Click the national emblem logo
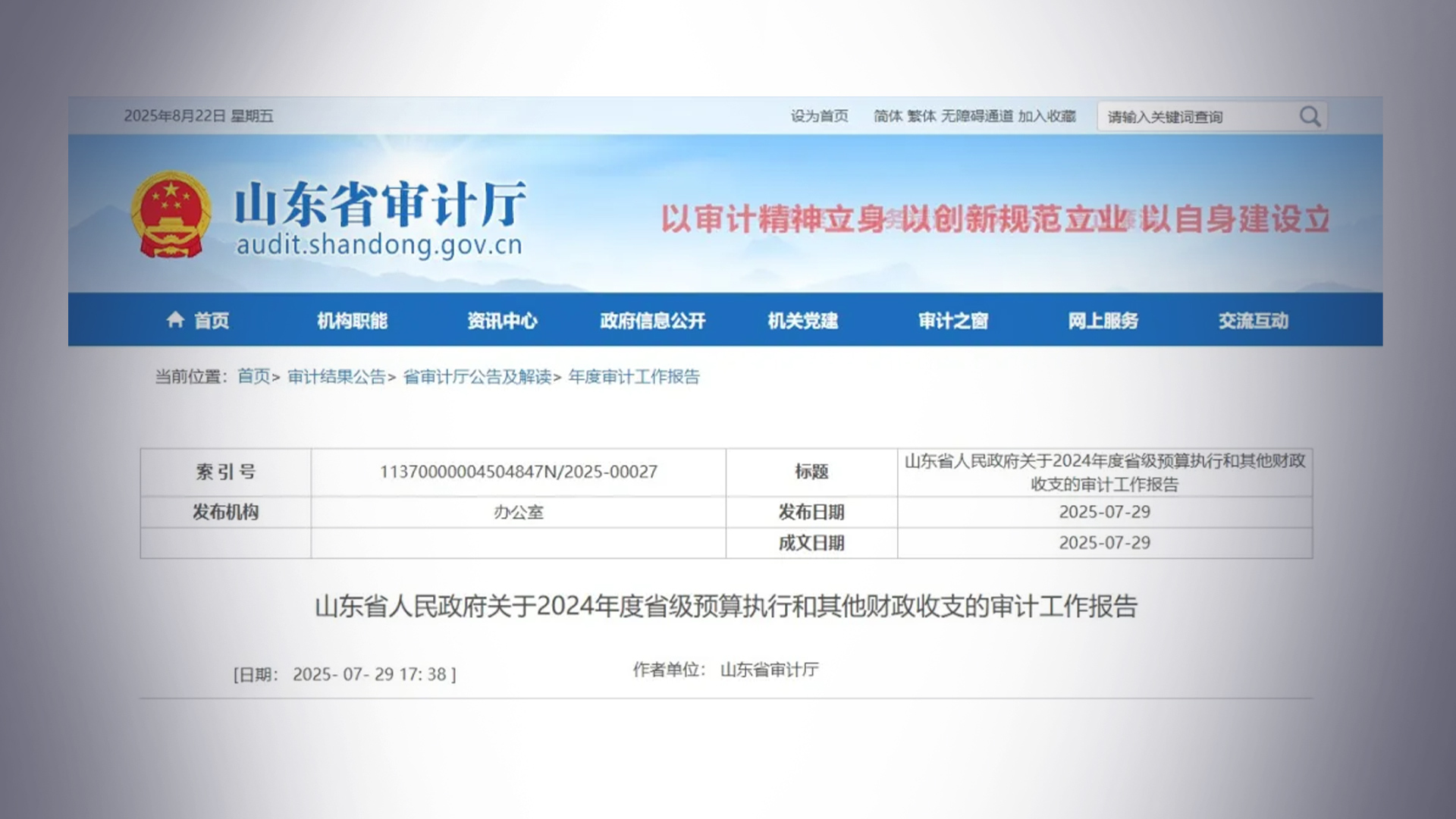Screen dimensions: 1456x819 tap(171, 215)
